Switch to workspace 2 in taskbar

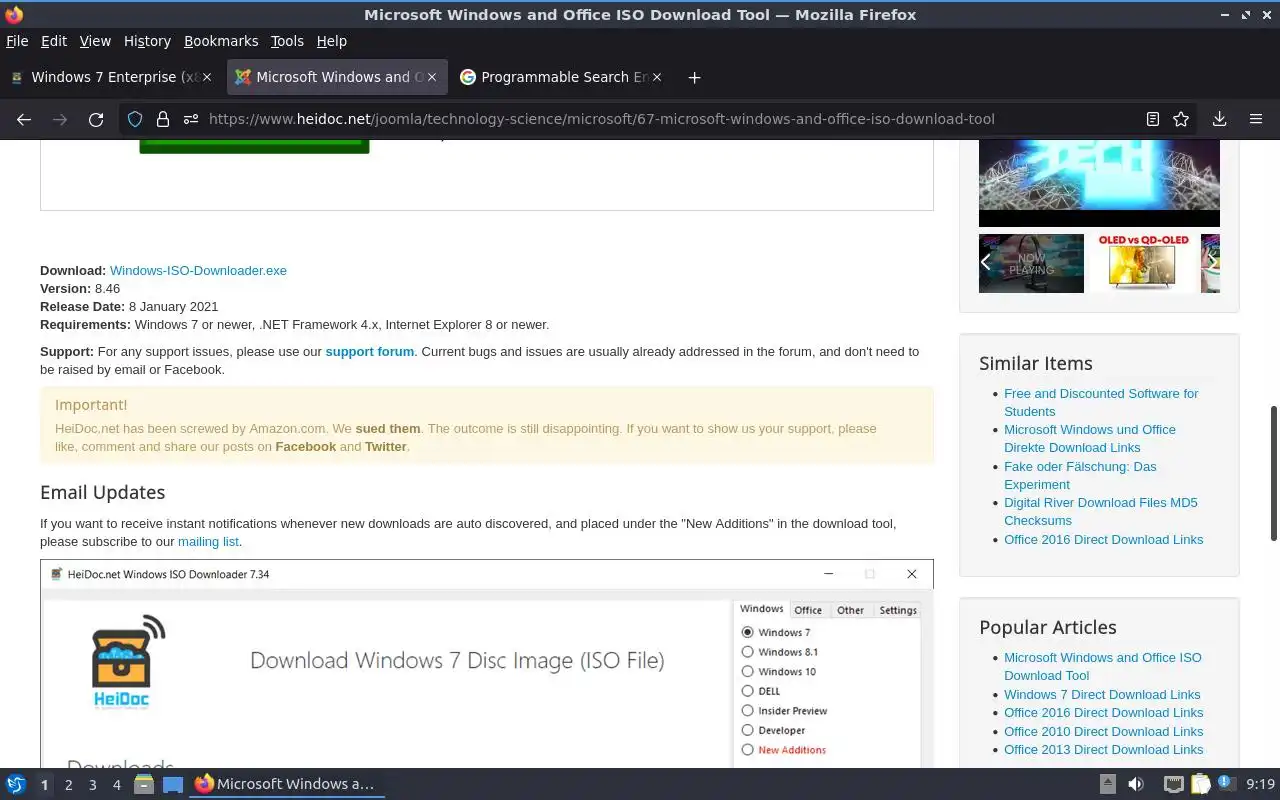pyautogui.click(x=68, y=785)
